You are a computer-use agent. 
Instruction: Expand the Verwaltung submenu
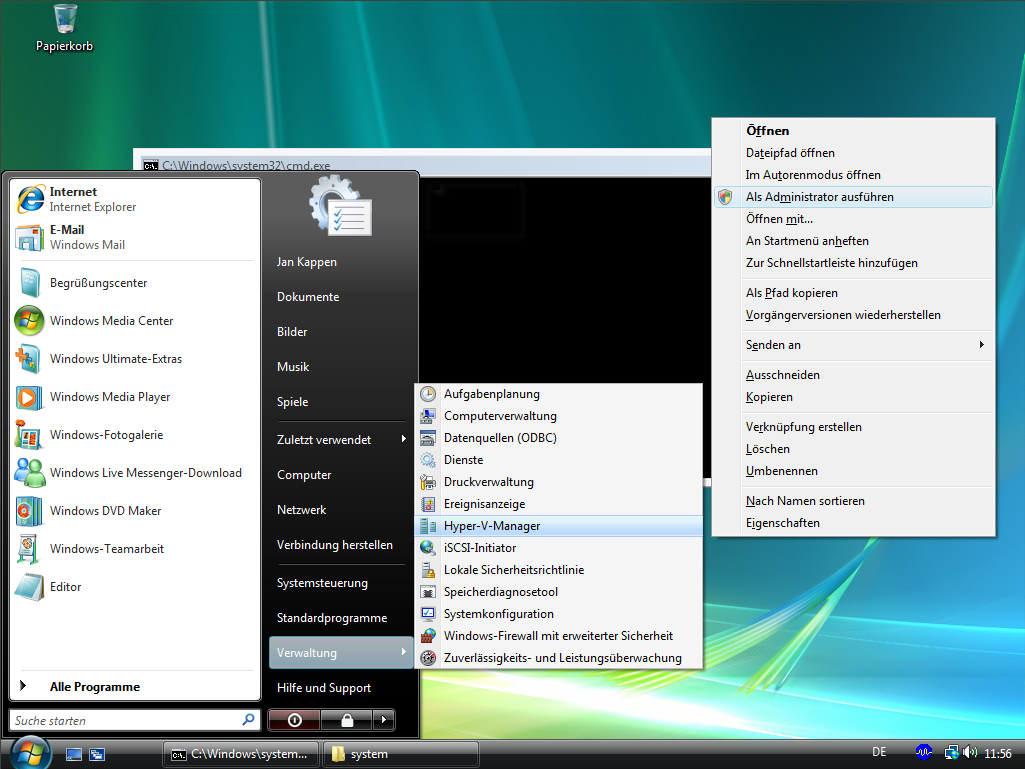tap(341, 653)
